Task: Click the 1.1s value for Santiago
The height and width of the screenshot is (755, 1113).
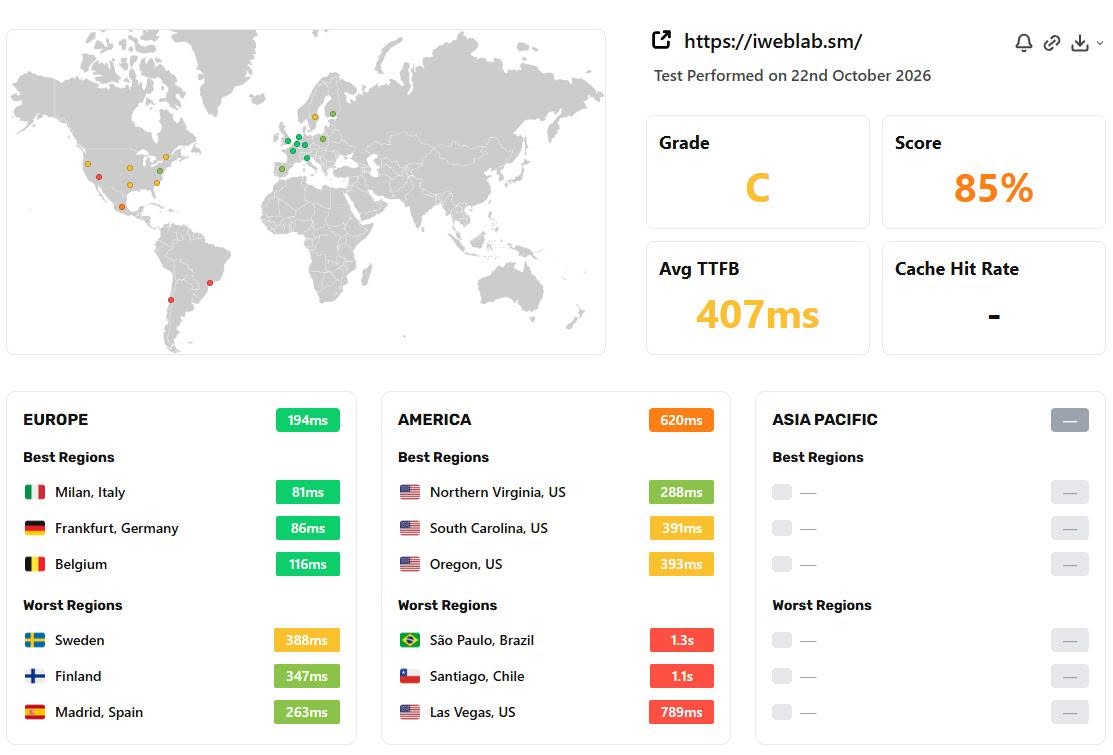Action: [x=681, y=676]
